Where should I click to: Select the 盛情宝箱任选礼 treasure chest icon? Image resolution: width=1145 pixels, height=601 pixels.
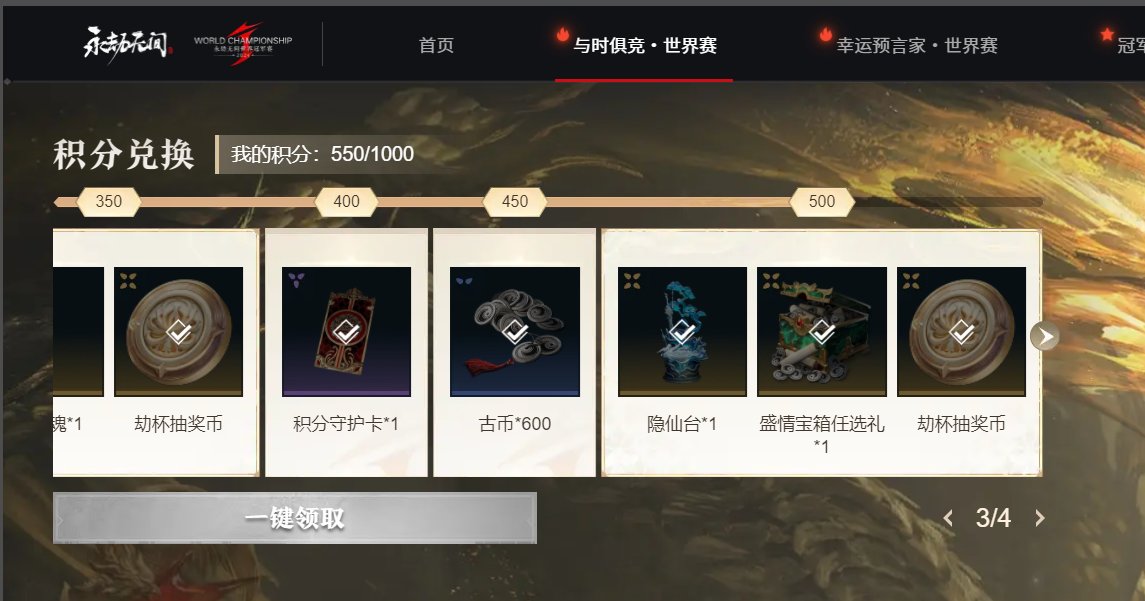tap(822, 332)
